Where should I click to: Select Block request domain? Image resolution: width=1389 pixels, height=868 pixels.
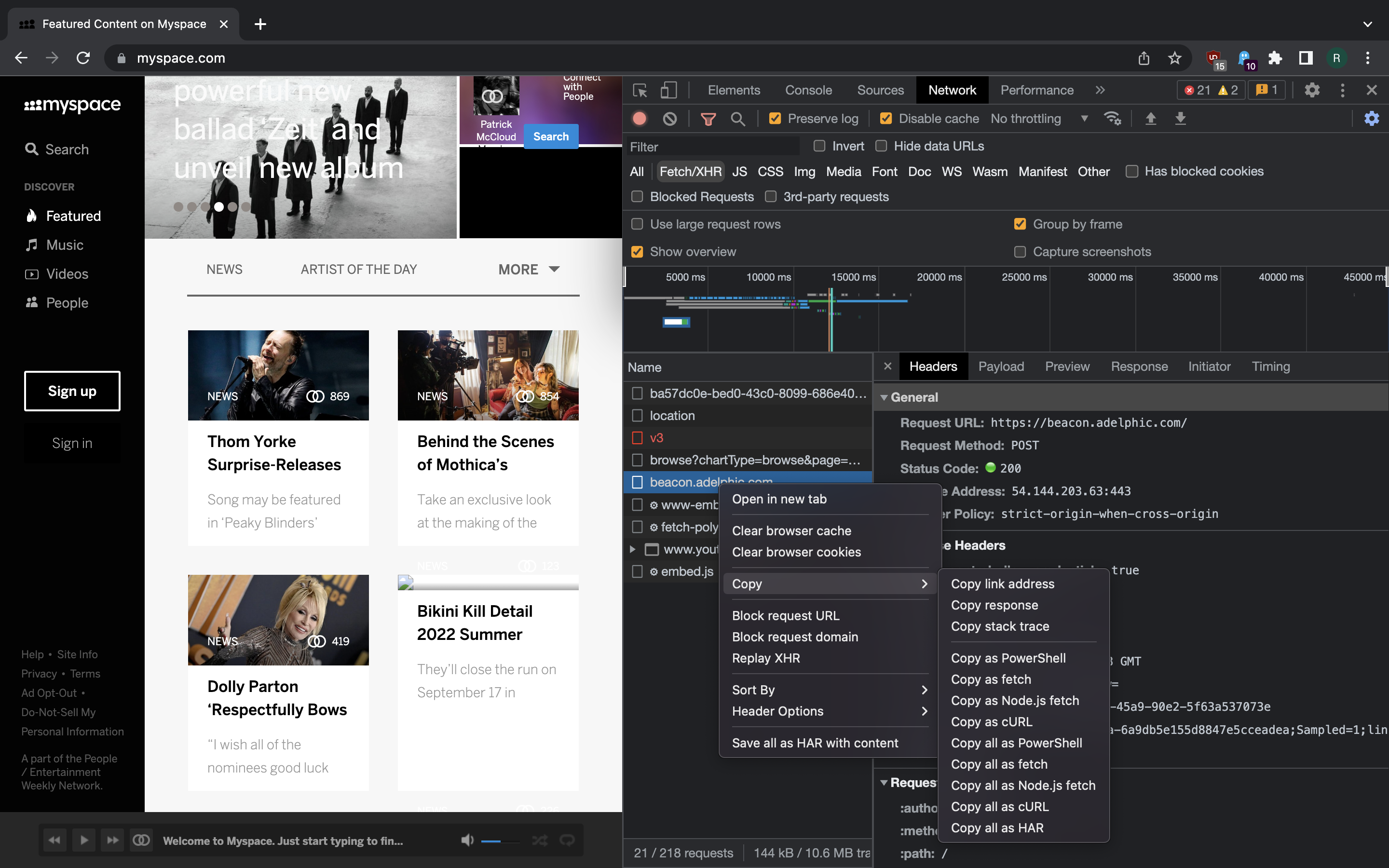795,637
